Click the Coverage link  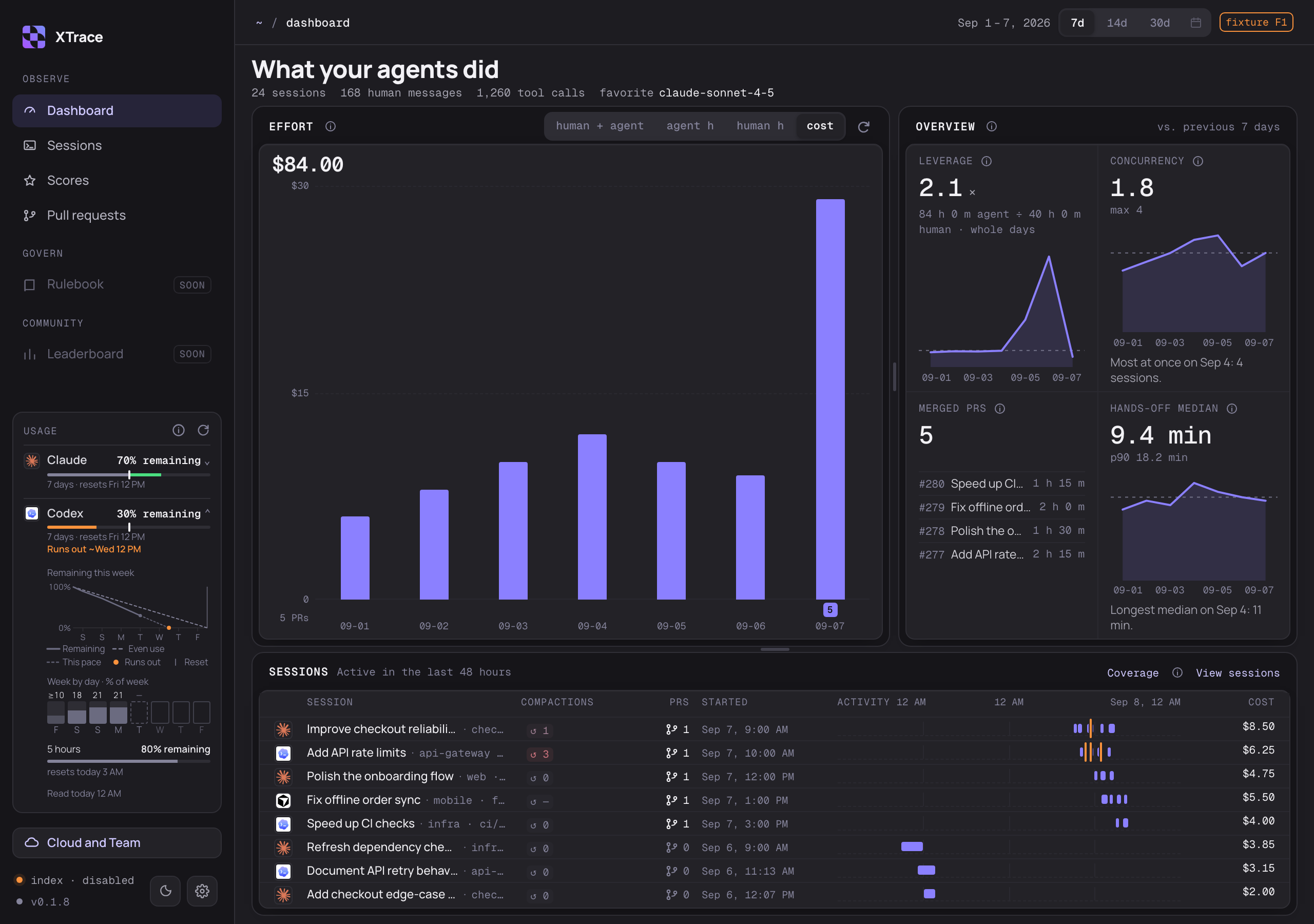click(x=1132, y=672)
